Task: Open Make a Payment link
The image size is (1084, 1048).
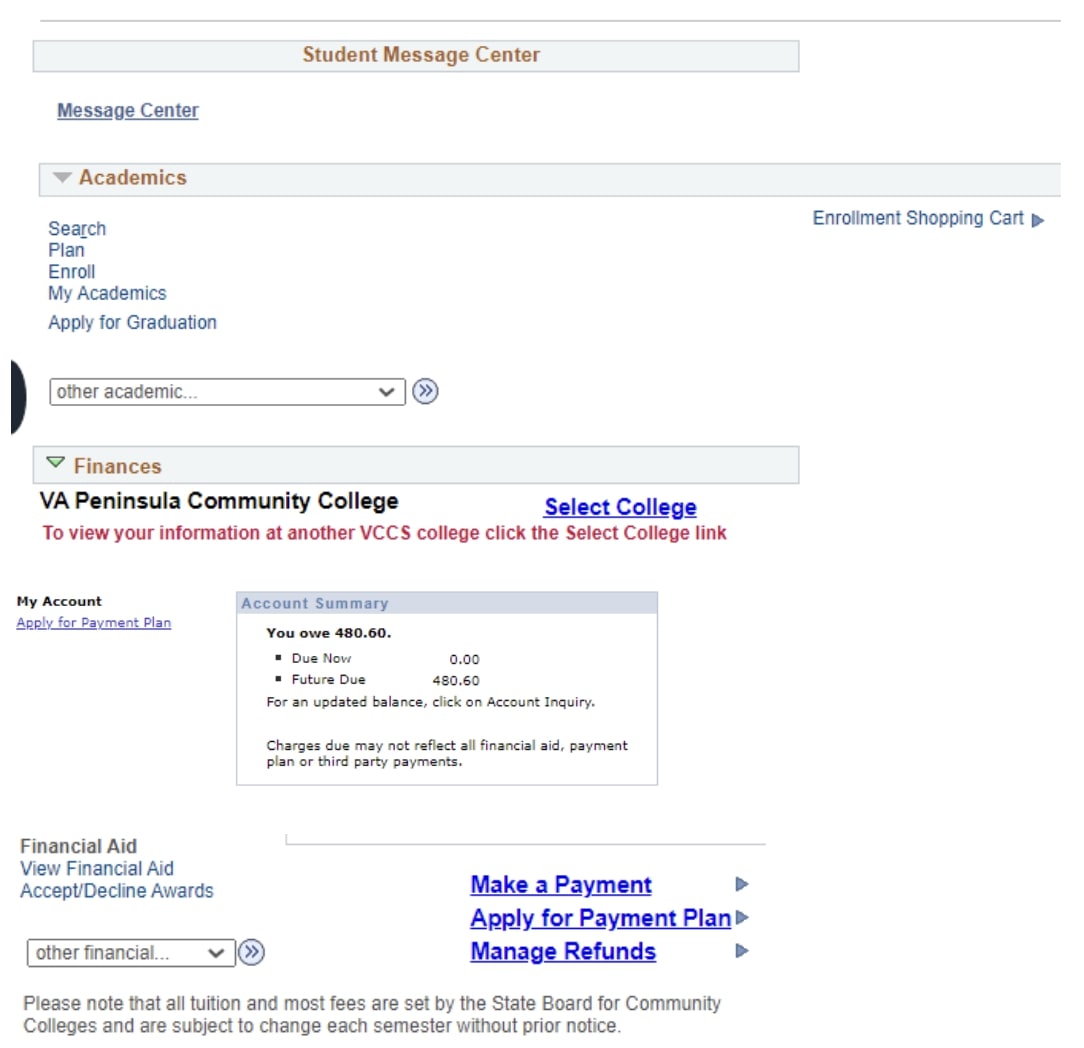Action: (x=561, y=885)
